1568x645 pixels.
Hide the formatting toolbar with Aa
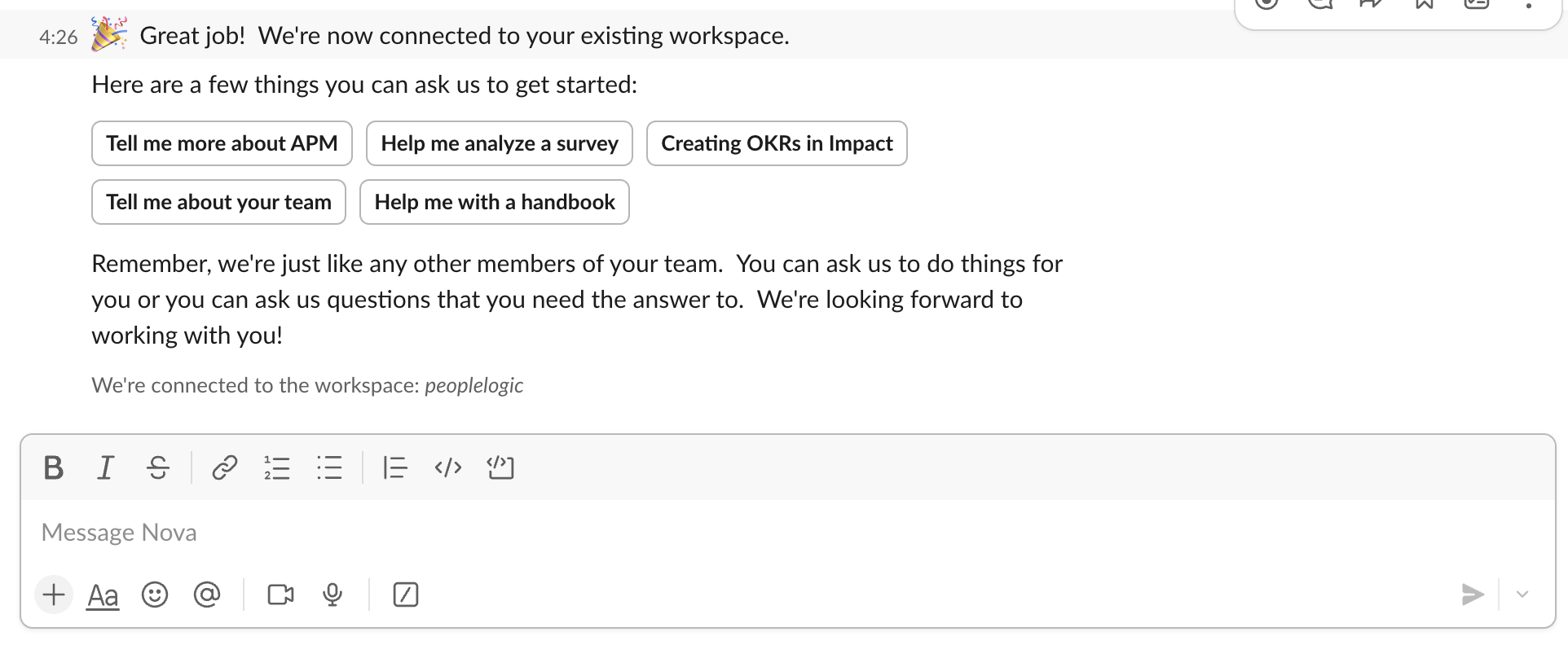[103, 595]
